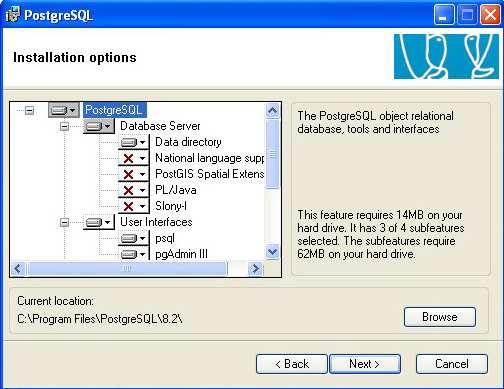Select User Interfaces tree label

tap(156, 222)
